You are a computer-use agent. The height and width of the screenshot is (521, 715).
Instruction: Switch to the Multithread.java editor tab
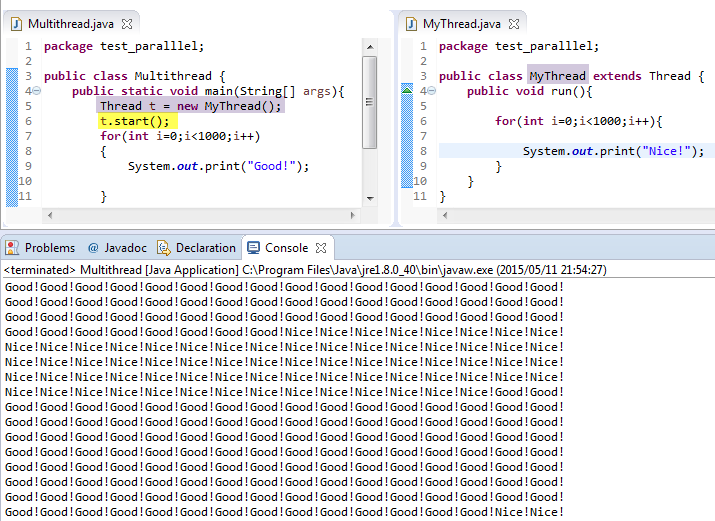click(71, 24)
